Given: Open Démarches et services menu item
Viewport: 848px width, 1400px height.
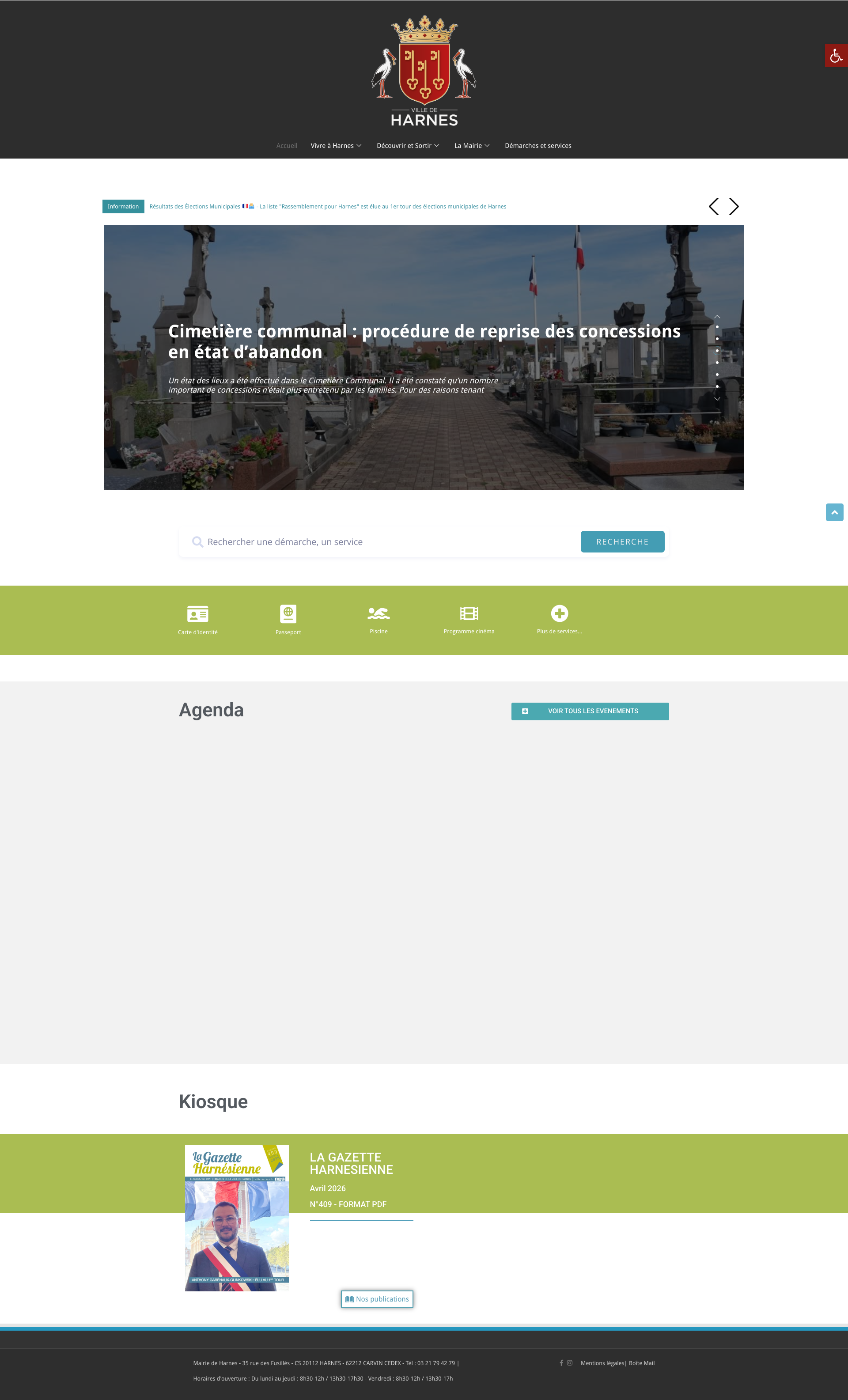Looking at the screenshot, I should pyautogui.click(x=538, y=145).
